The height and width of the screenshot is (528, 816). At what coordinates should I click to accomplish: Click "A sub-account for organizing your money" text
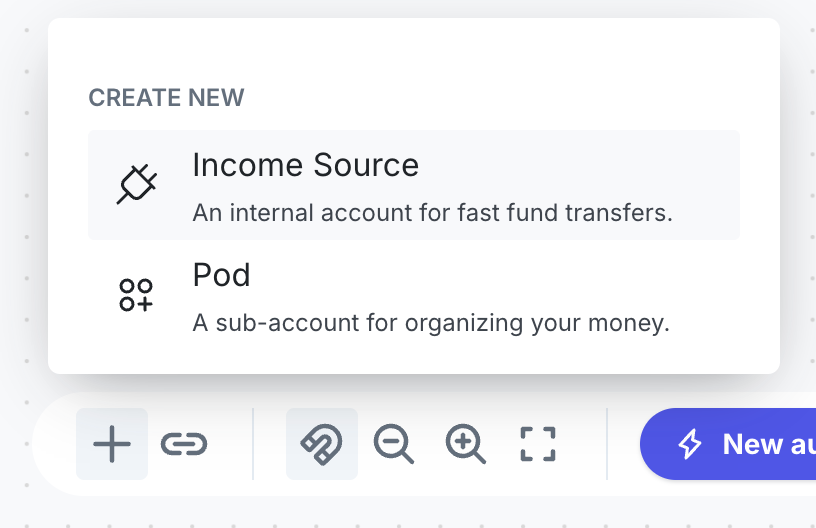(x=430, y=324)
